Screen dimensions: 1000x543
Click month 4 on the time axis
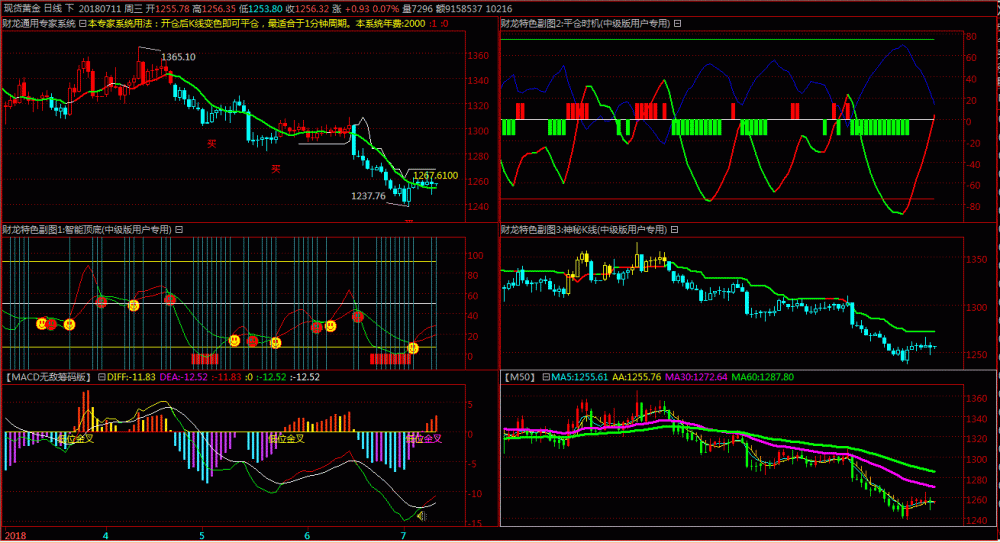[x=106, y=535]
